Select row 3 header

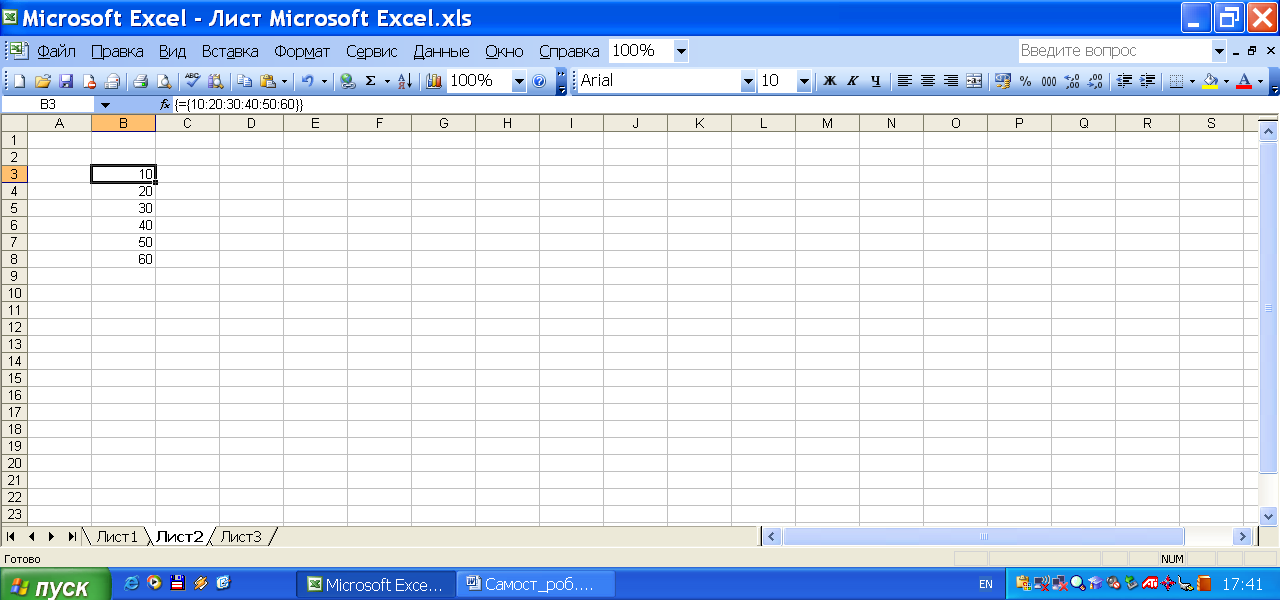[14, 174]
